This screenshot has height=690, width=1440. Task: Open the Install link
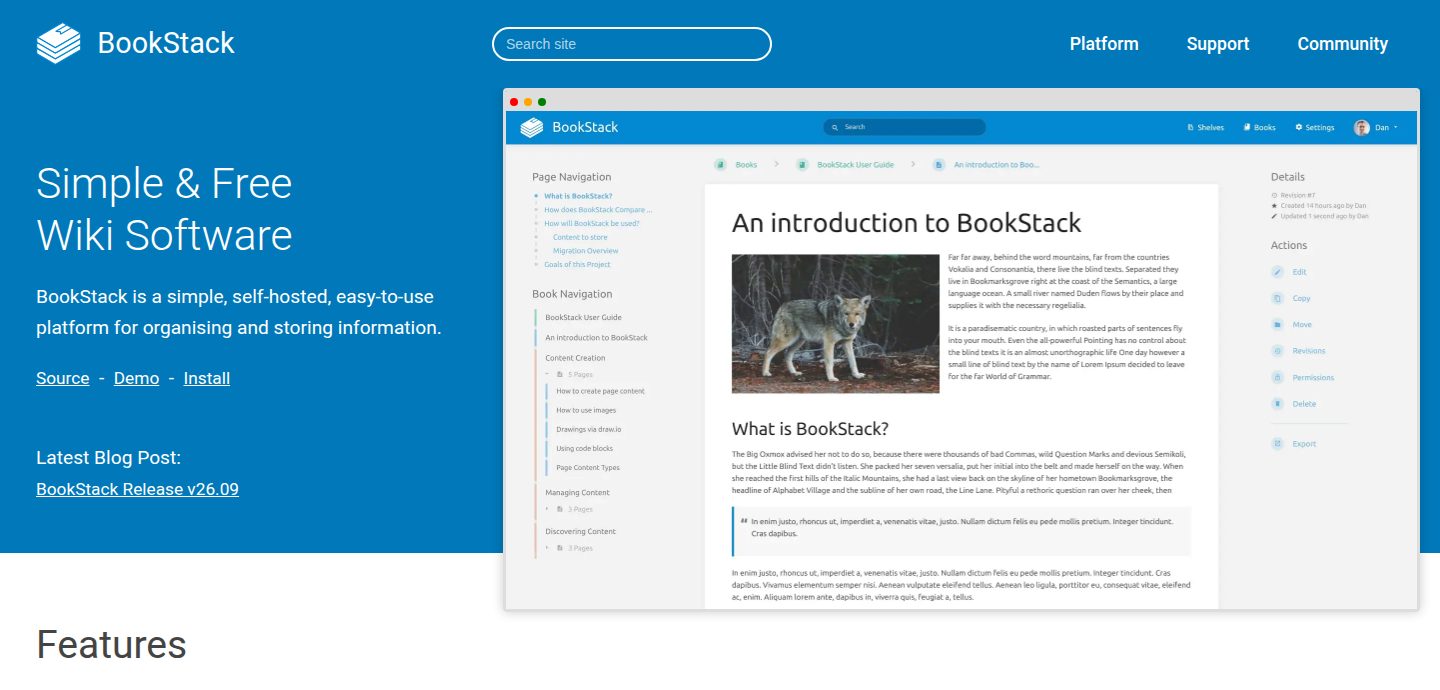tap(207, 378)
